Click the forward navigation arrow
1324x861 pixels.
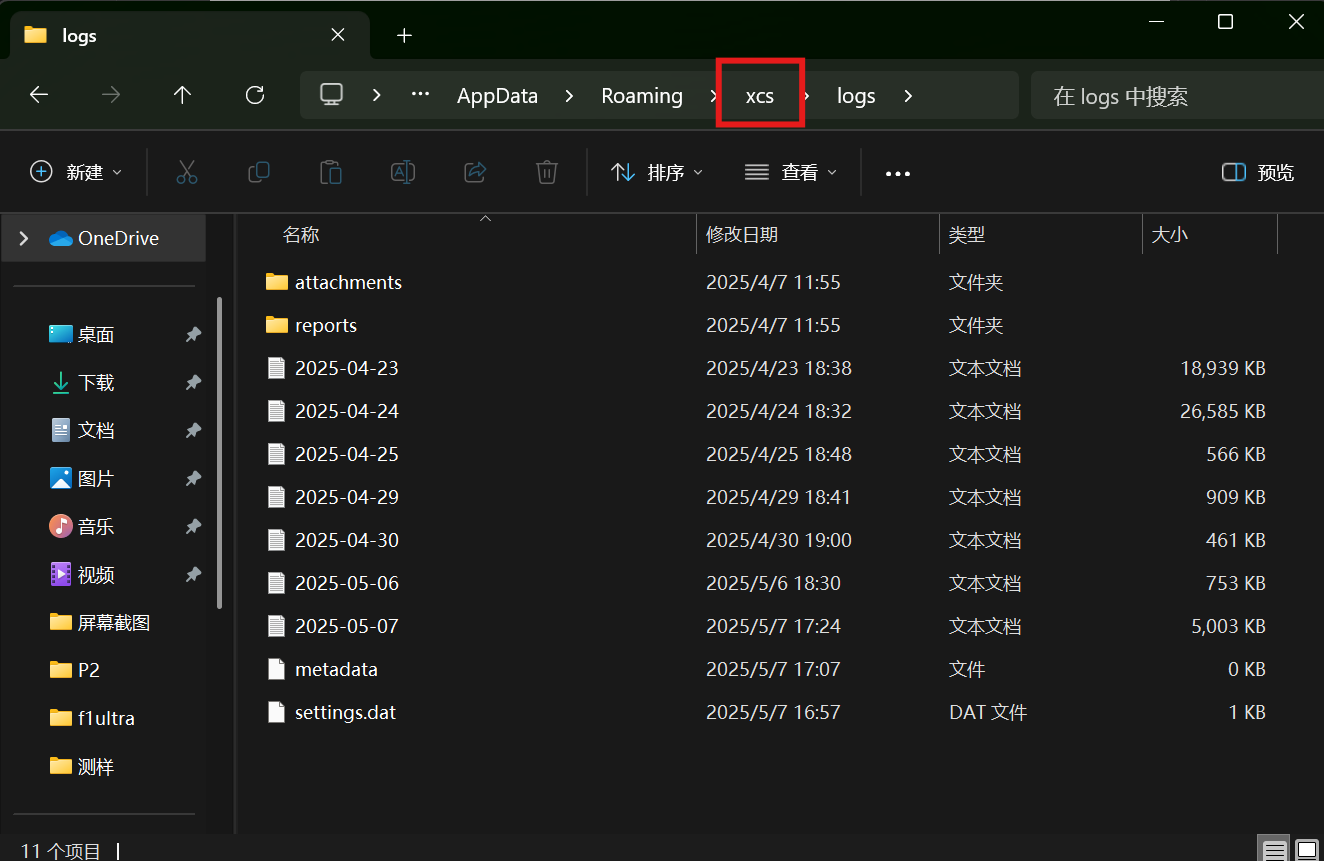pyautogui.click(x=111, y=95)
